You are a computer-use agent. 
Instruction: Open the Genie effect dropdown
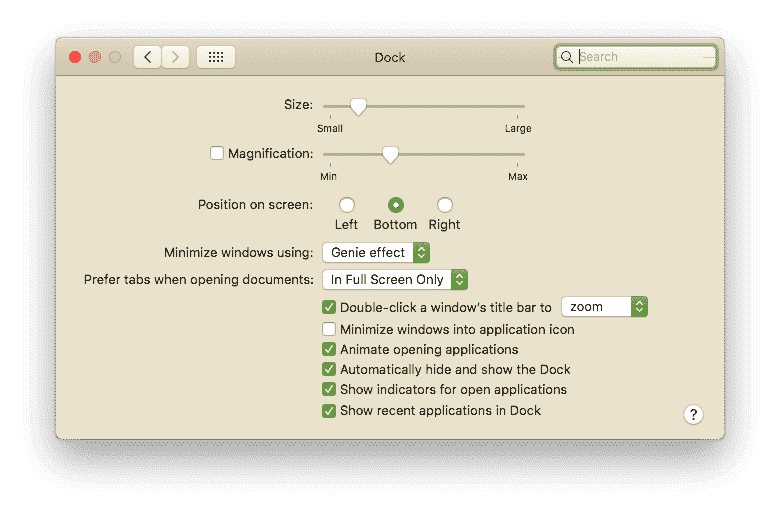click(376, 253)
